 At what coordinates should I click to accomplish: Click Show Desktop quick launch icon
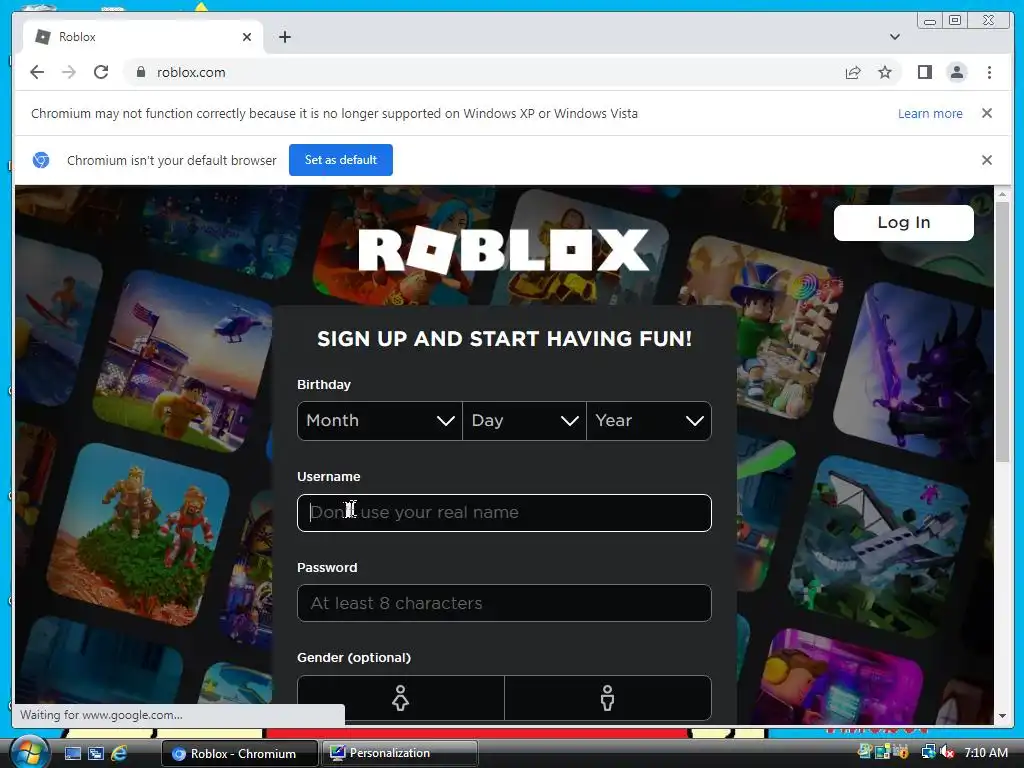click(x=72, y=753)
